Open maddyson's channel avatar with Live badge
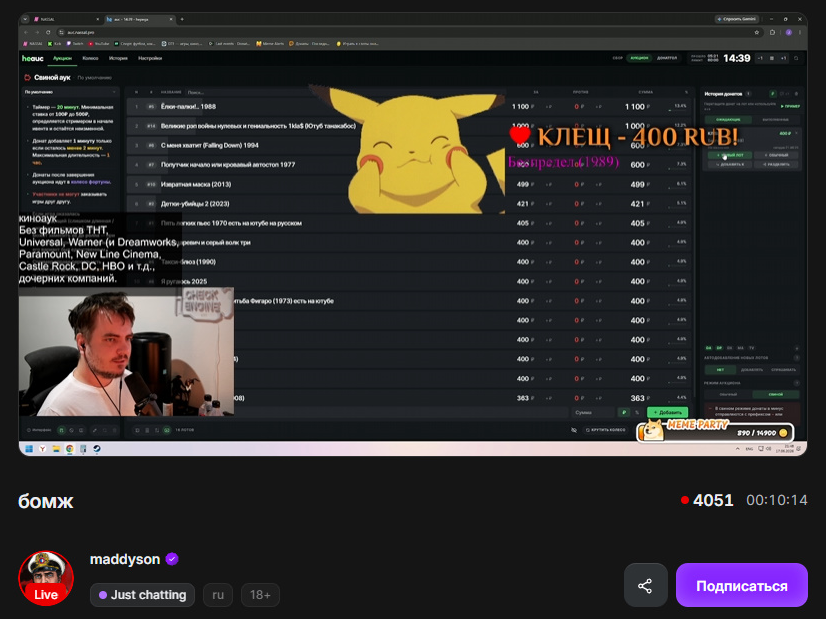This screenshot has width=826, height=619. click(46, 578)
